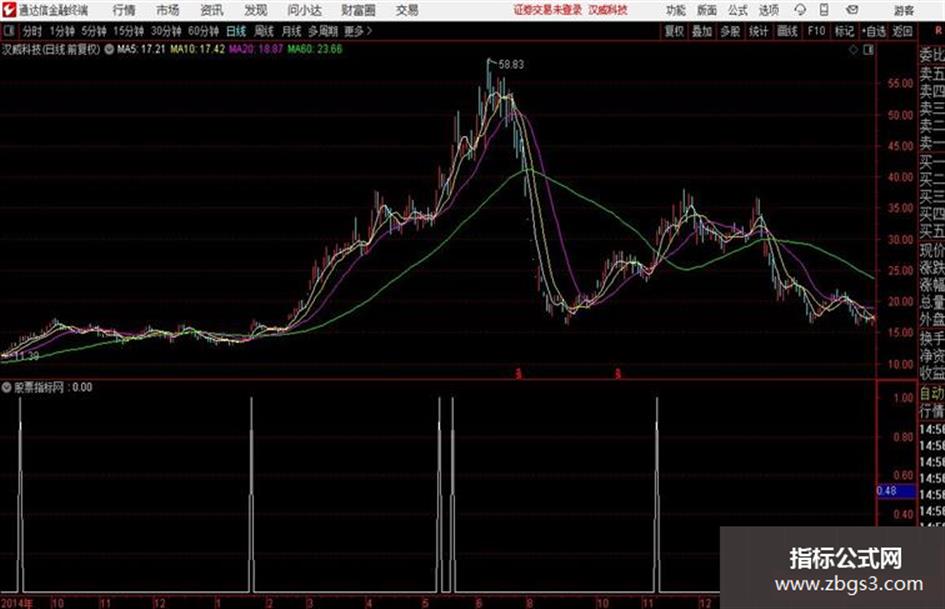Click the 游客 guest account label

(x=904, y=10)
